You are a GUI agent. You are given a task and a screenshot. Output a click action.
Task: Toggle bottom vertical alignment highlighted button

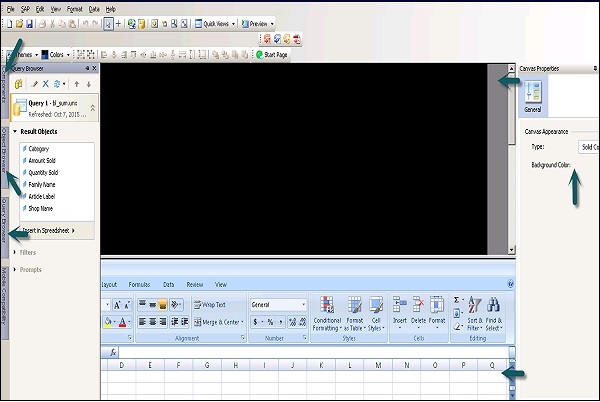pos(163,305)
